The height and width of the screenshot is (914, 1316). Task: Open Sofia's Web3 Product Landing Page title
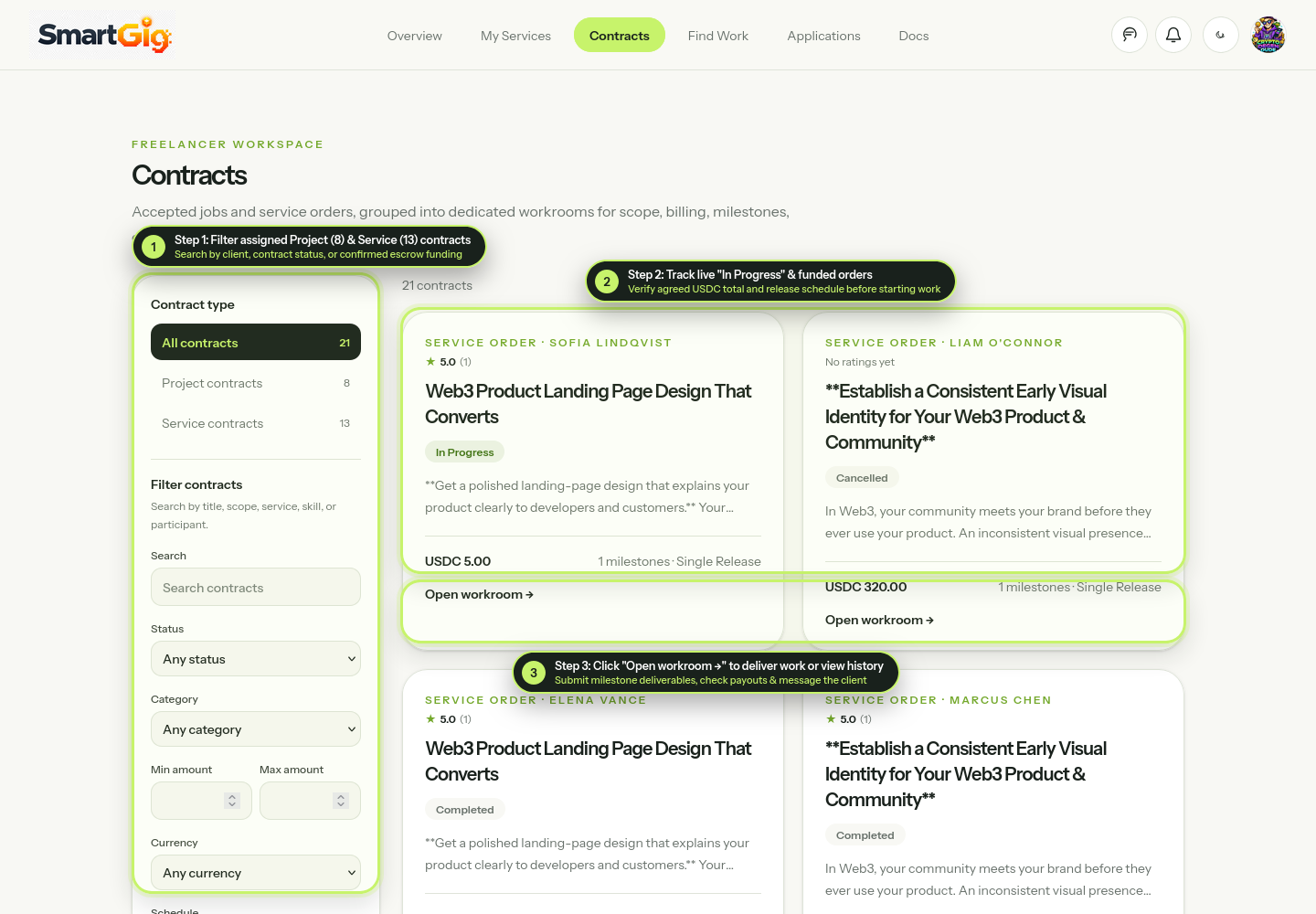click(x=589, y=404)
